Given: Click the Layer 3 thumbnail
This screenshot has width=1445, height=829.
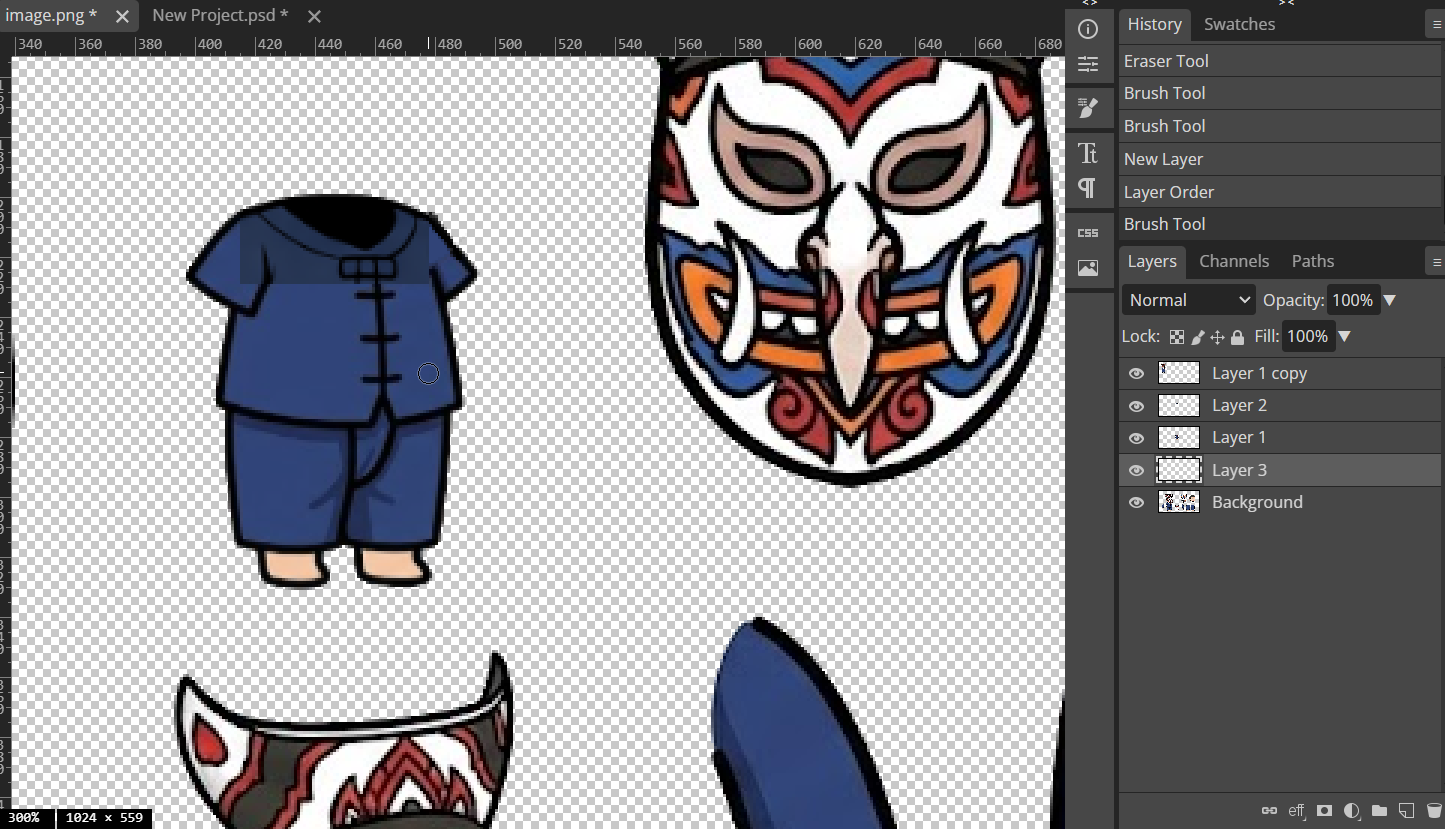Looking at the screenshot, I should pyautogui.click(x=1179, y=471).
